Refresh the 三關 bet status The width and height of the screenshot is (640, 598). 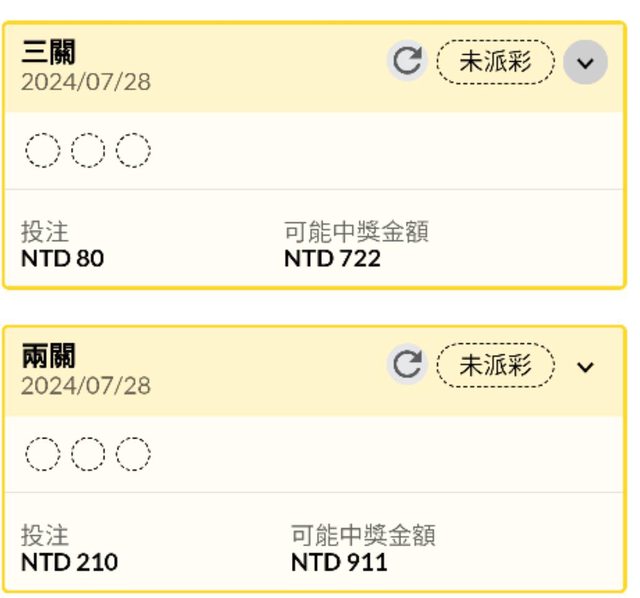(x=406, y=62)
